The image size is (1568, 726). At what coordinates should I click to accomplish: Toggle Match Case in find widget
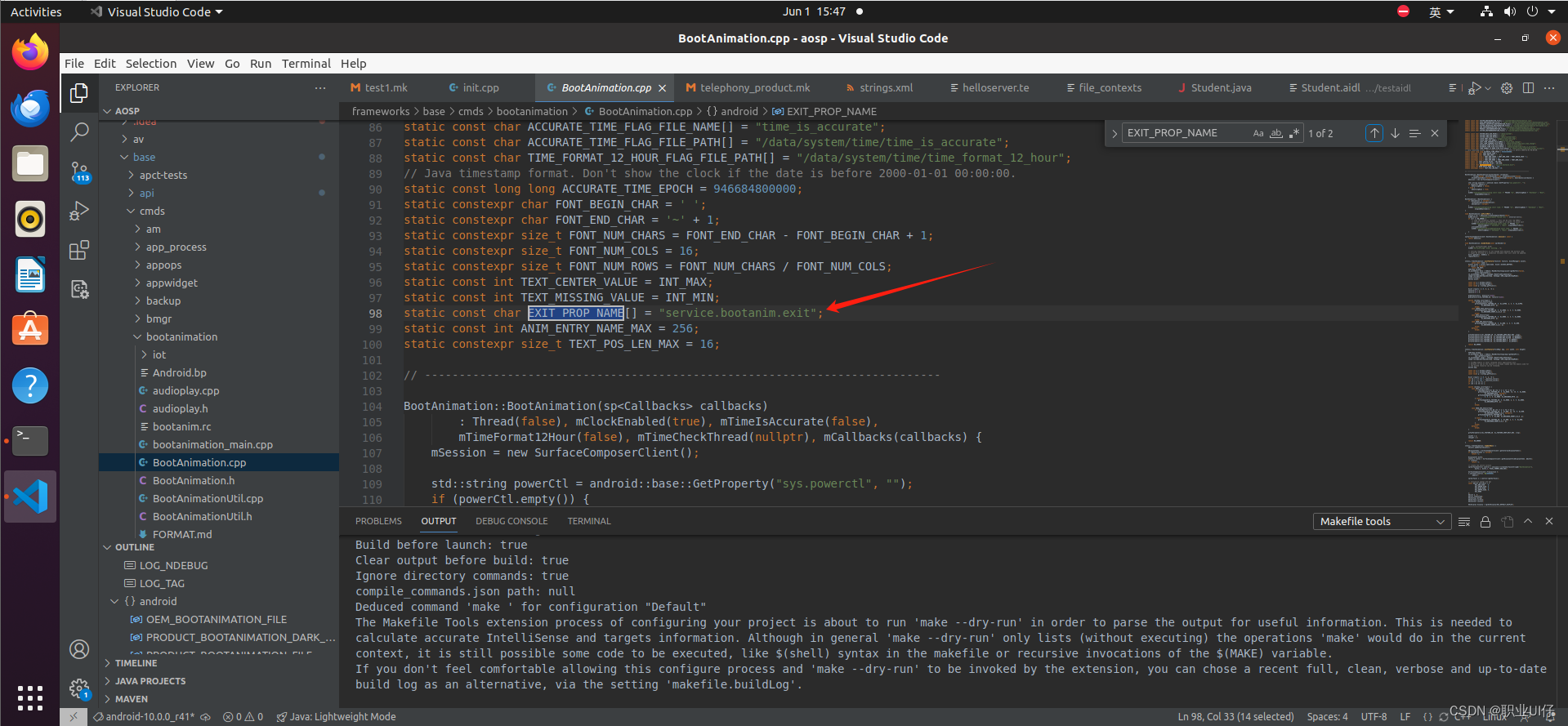1258,133
